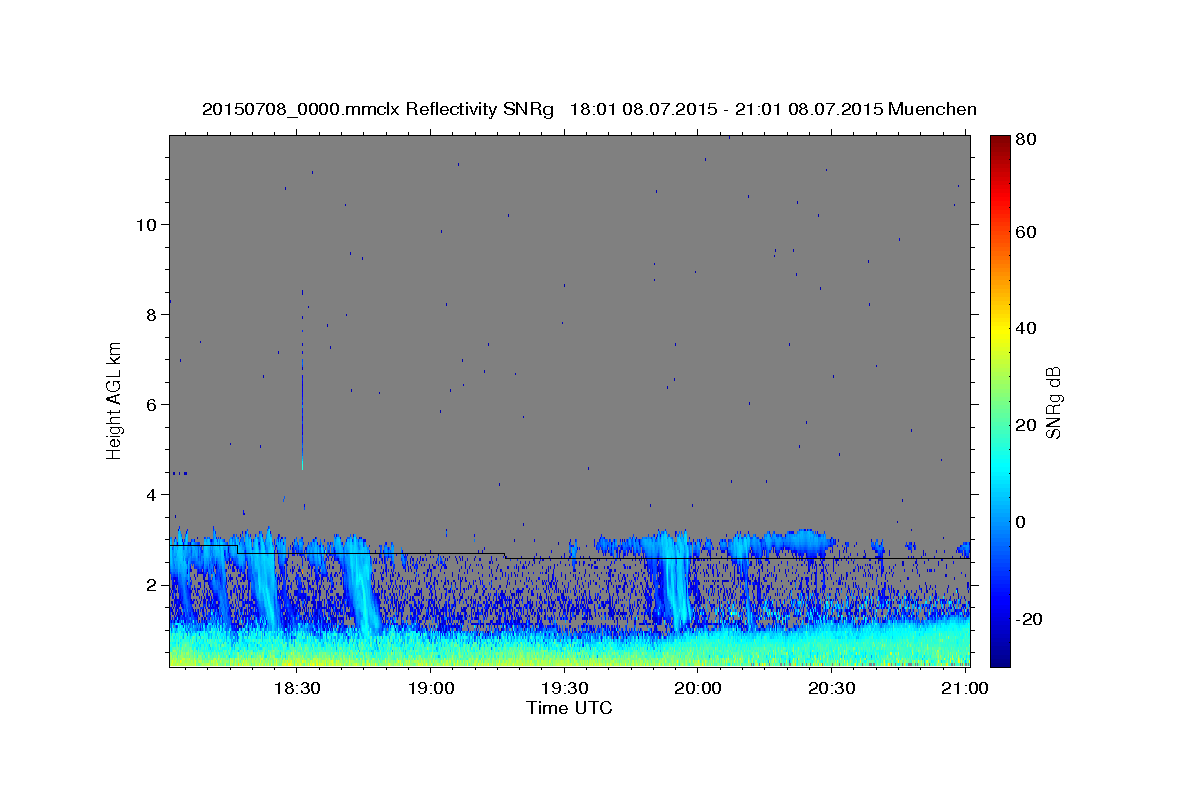Image resolution: width=1200 pixels, height=800 pixels.
Task: Click the height axis value 6
Action: [153, 404]
